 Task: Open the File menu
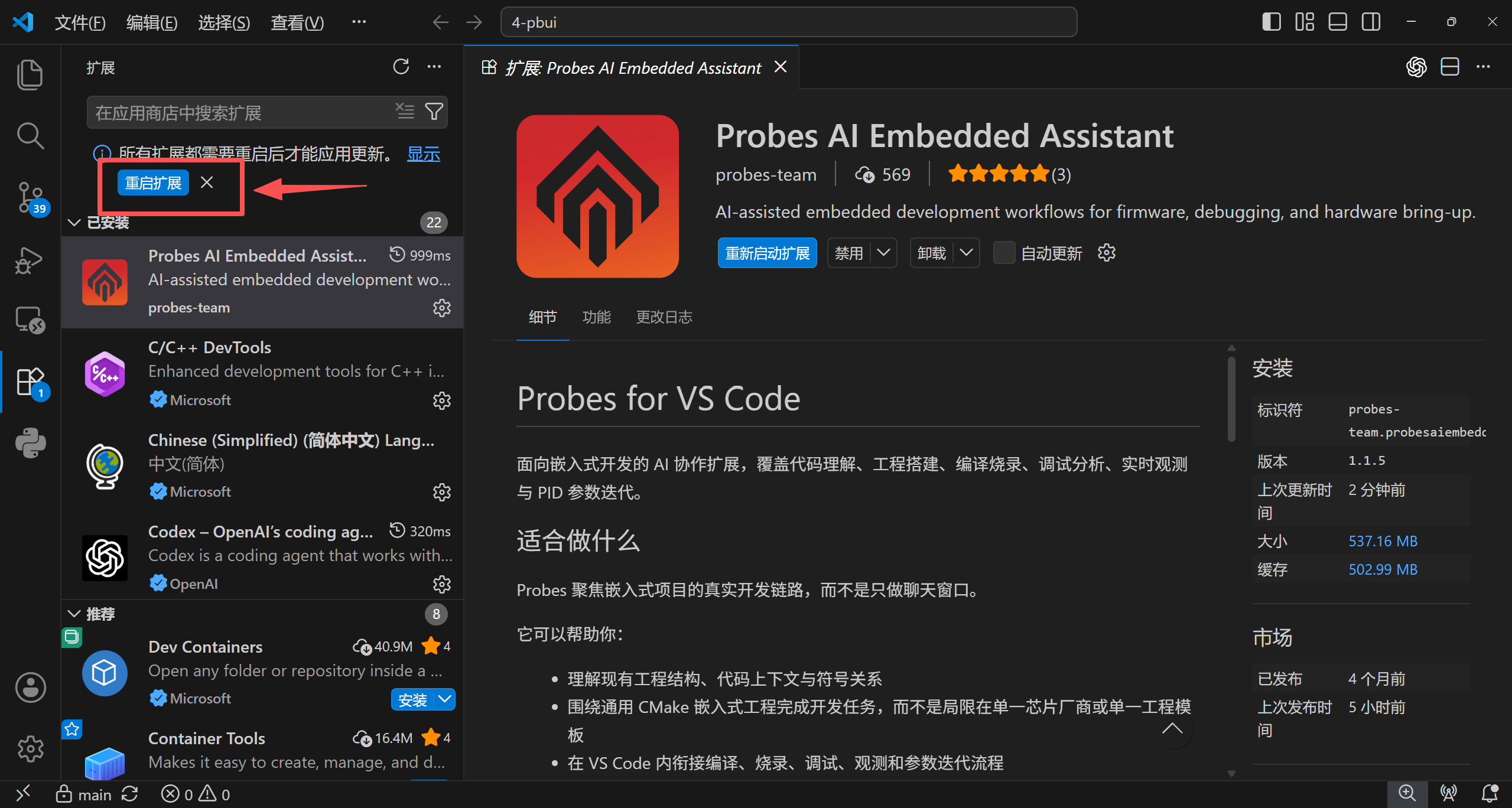[80, 22]
